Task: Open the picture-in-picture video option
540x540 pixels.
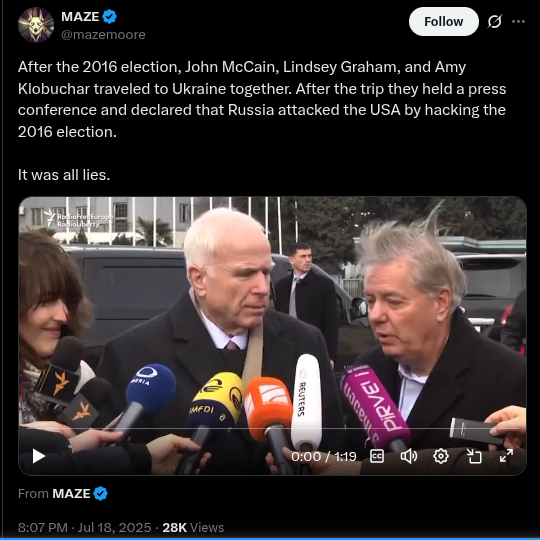Action: pyautogui.click(x=474, y=456)
